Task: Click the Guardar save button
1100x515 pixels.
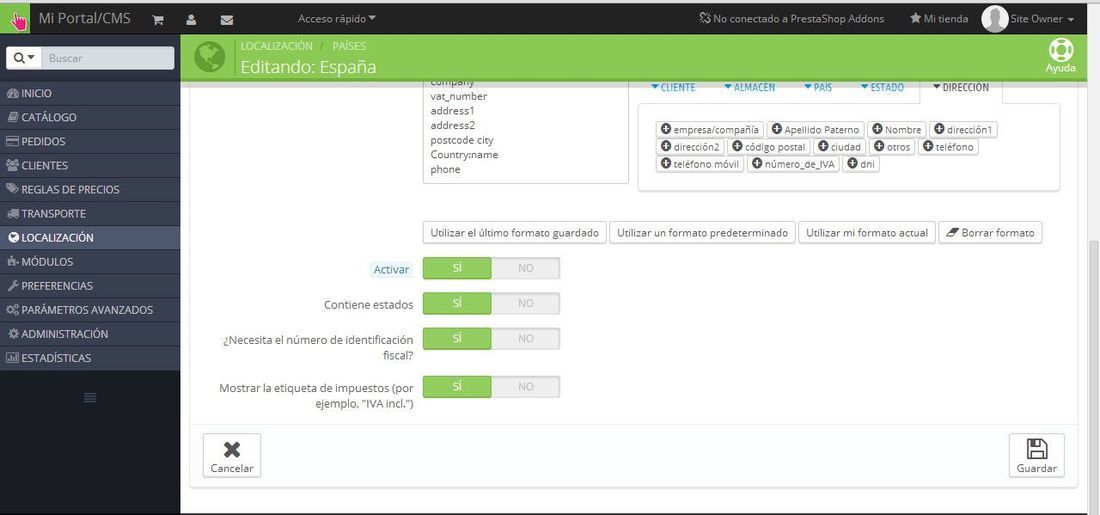Action: point(1036,455)
